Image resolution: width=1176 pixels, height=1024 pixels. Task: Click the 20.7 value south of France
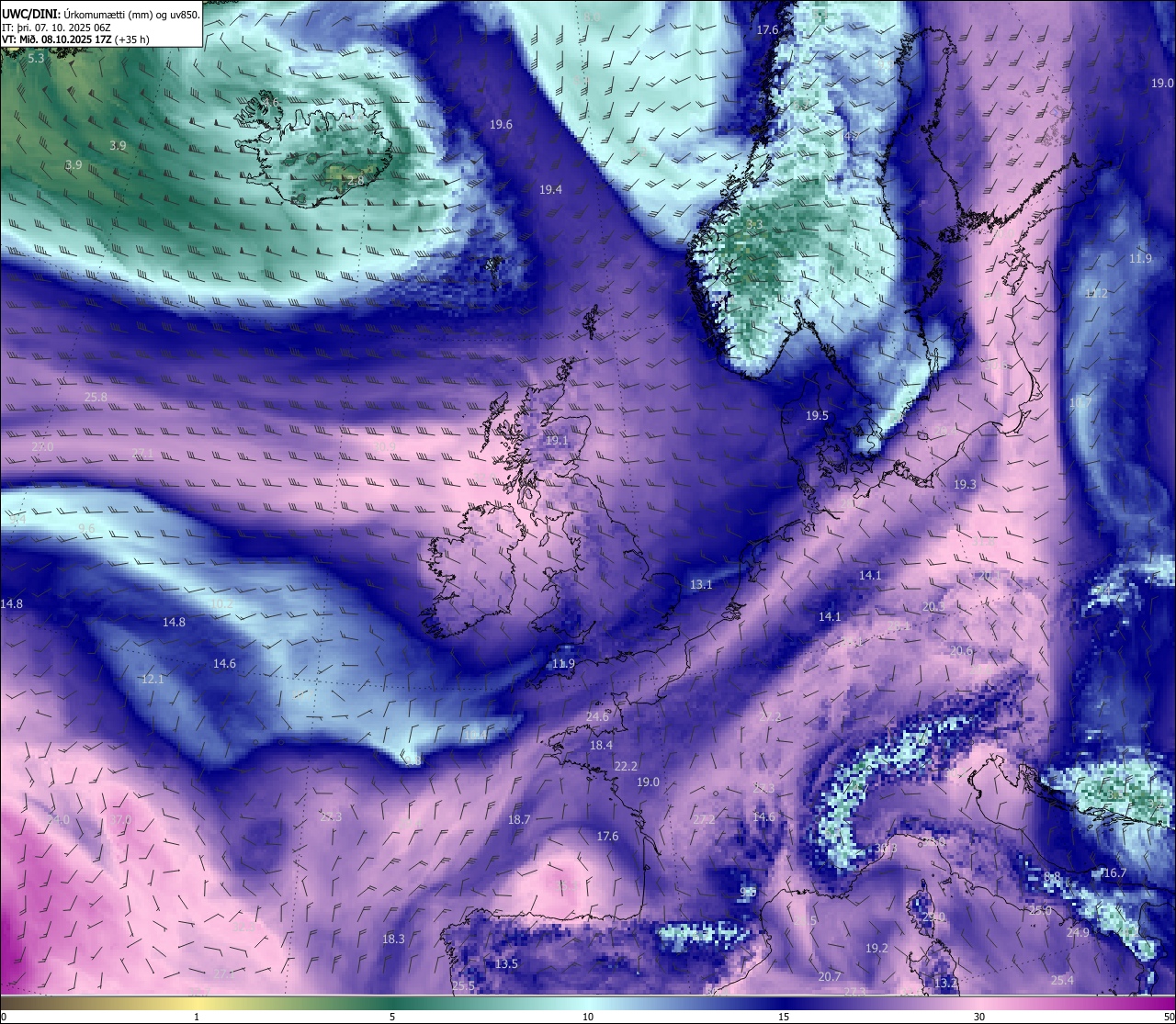point(830,977)
